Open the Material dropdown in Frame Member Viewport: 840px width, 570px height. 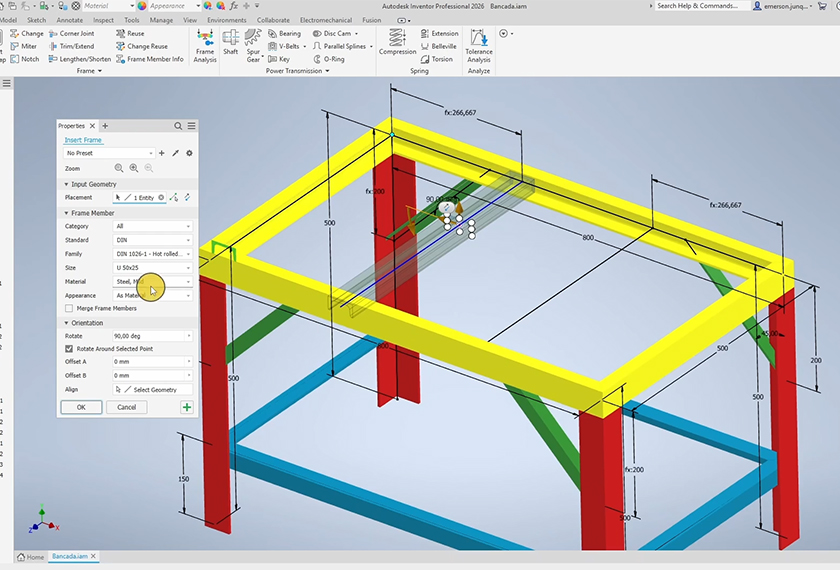pyautogui.click(x=153, y=282)
